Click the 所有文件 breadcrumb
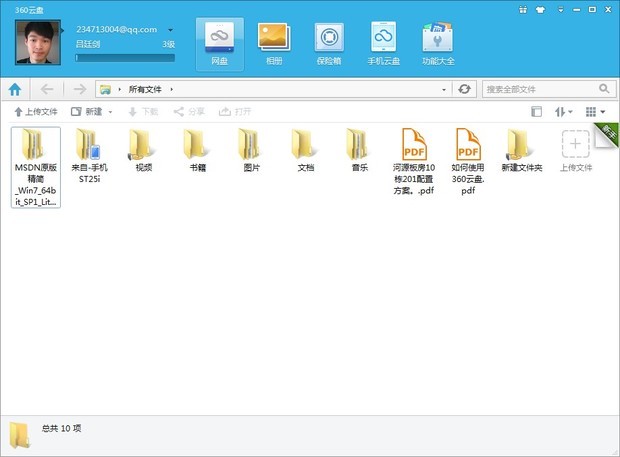 (145, 89)
